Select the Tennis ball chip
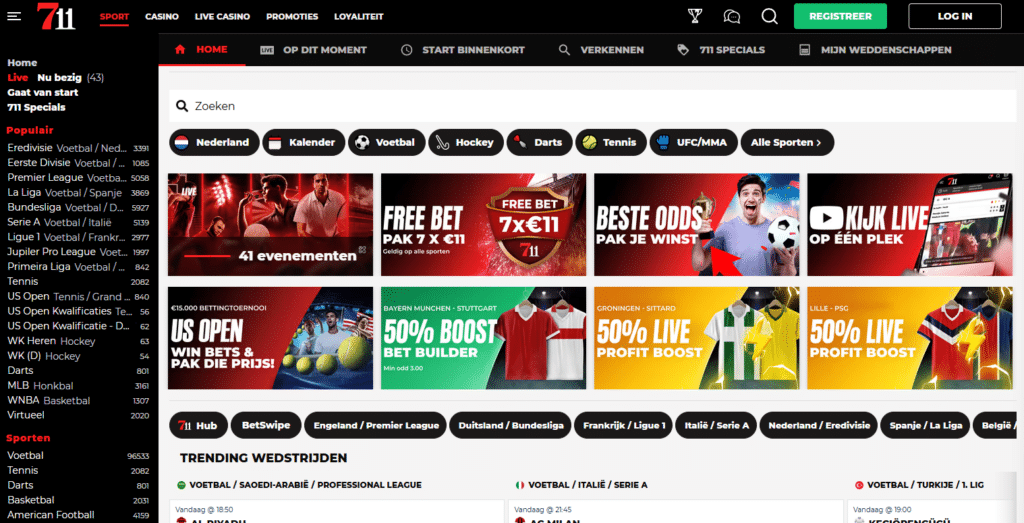1024x523 pixels. 611,142
